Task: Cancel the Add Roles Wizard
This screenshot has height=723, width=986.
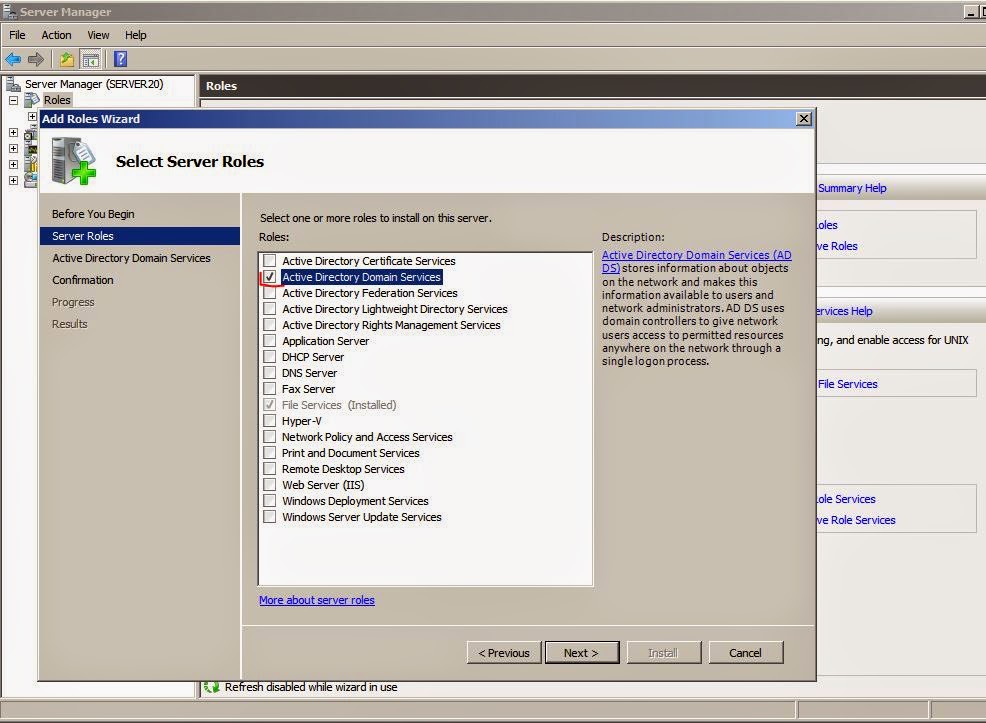Action: pyautogui.click(x=745, y=653)
